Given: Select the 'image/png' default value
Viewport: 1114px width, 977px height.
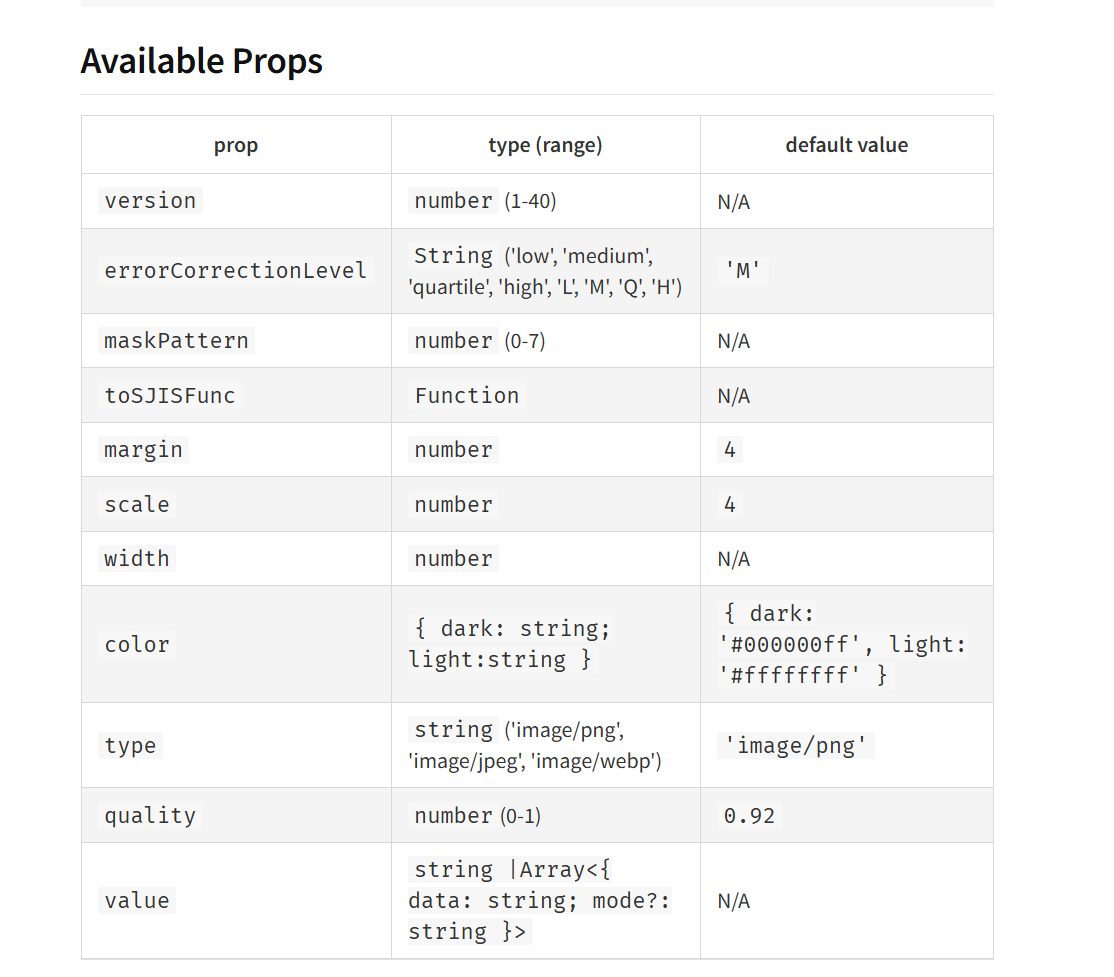Looking at the screenshot, I should pos(796,745).
